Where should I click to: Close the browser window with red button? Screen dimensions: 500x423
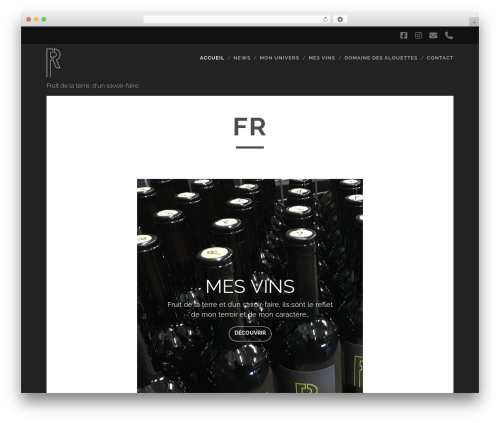[x=29, y=19]
